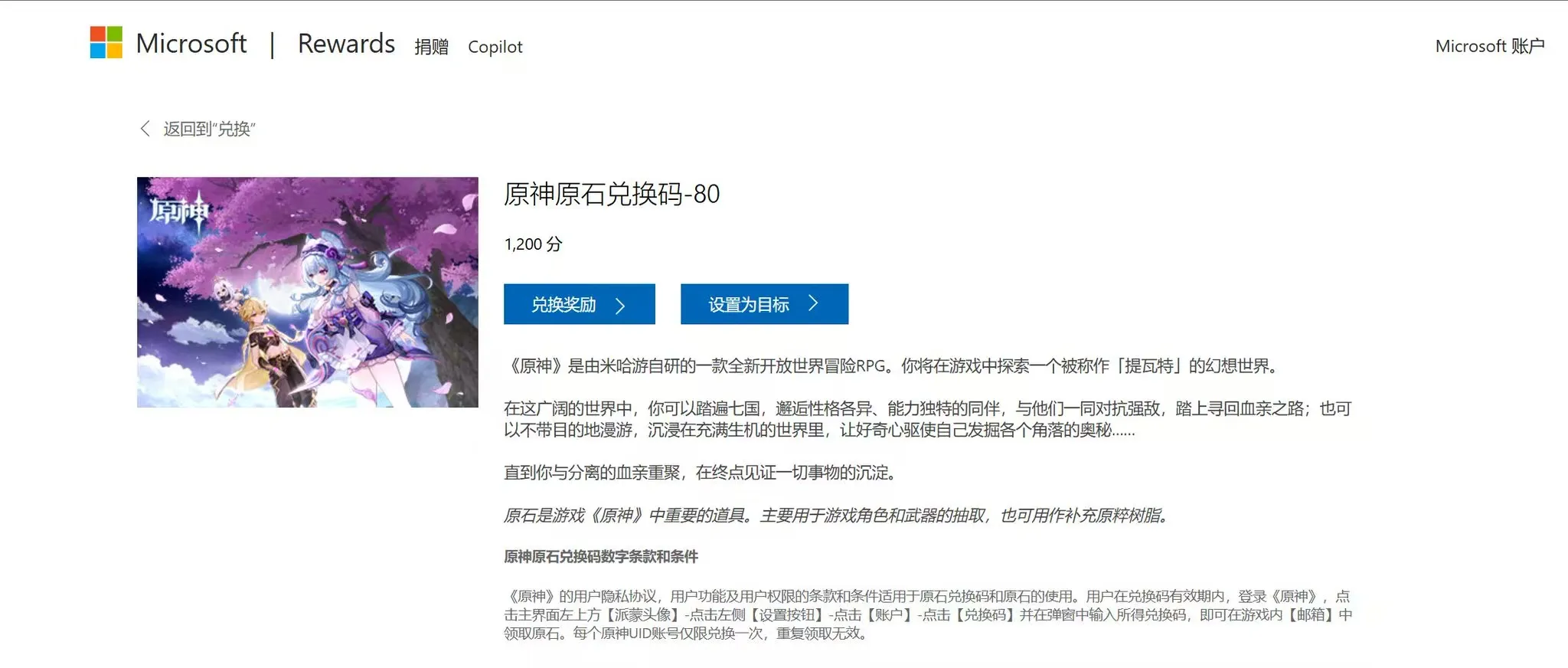Click the arrow icon inside 兑换奖励 button
The height and width of the screenshot is (668, 1568).
[620, 306]
